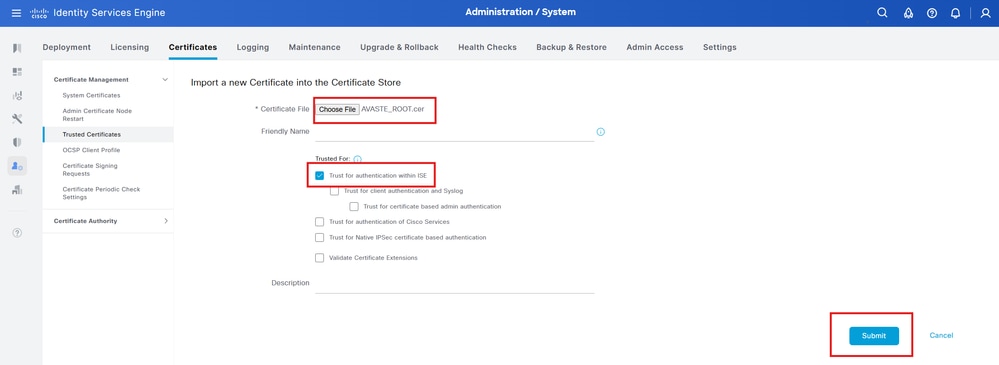
Task: Open the operations tools icon in sidebar
Action: (17, 119)
